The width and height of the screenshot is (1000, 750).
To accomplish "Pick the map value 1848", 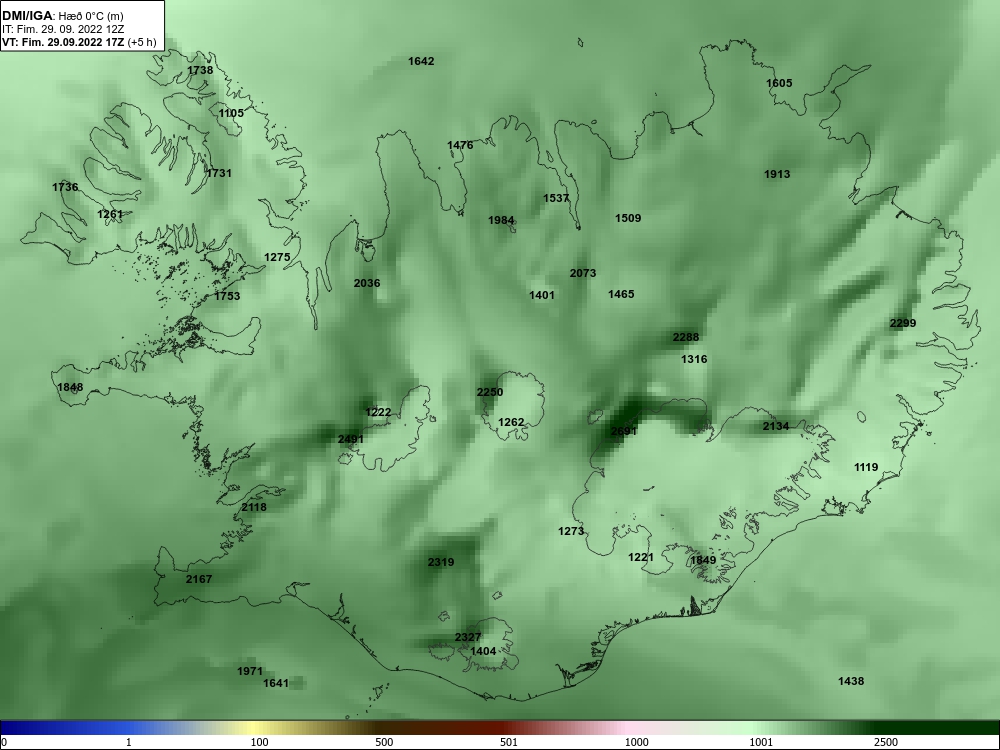I will click(70, 387).
